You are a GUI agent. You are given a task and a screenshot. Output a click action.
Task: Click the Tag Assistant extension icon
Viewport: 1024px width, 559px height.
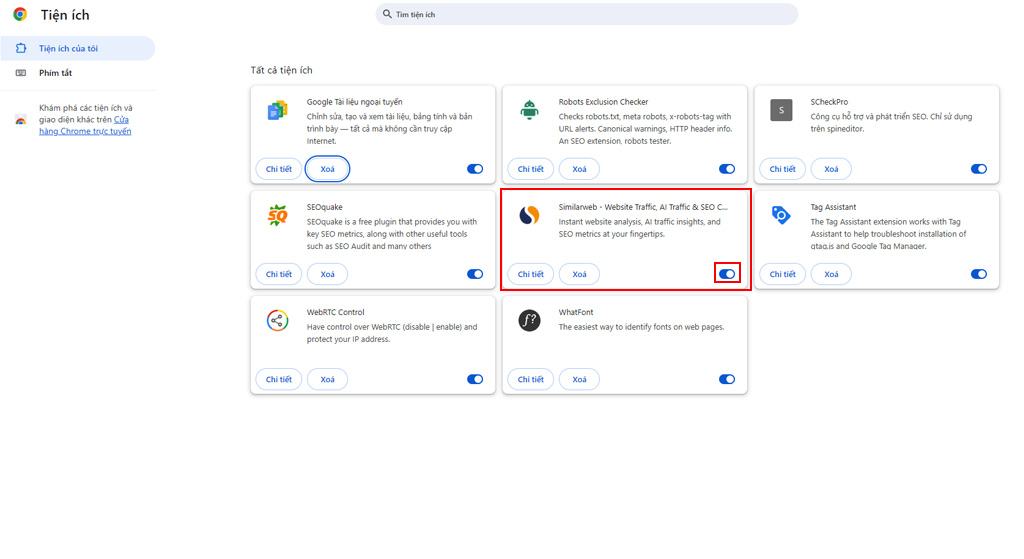coord(781,215)
